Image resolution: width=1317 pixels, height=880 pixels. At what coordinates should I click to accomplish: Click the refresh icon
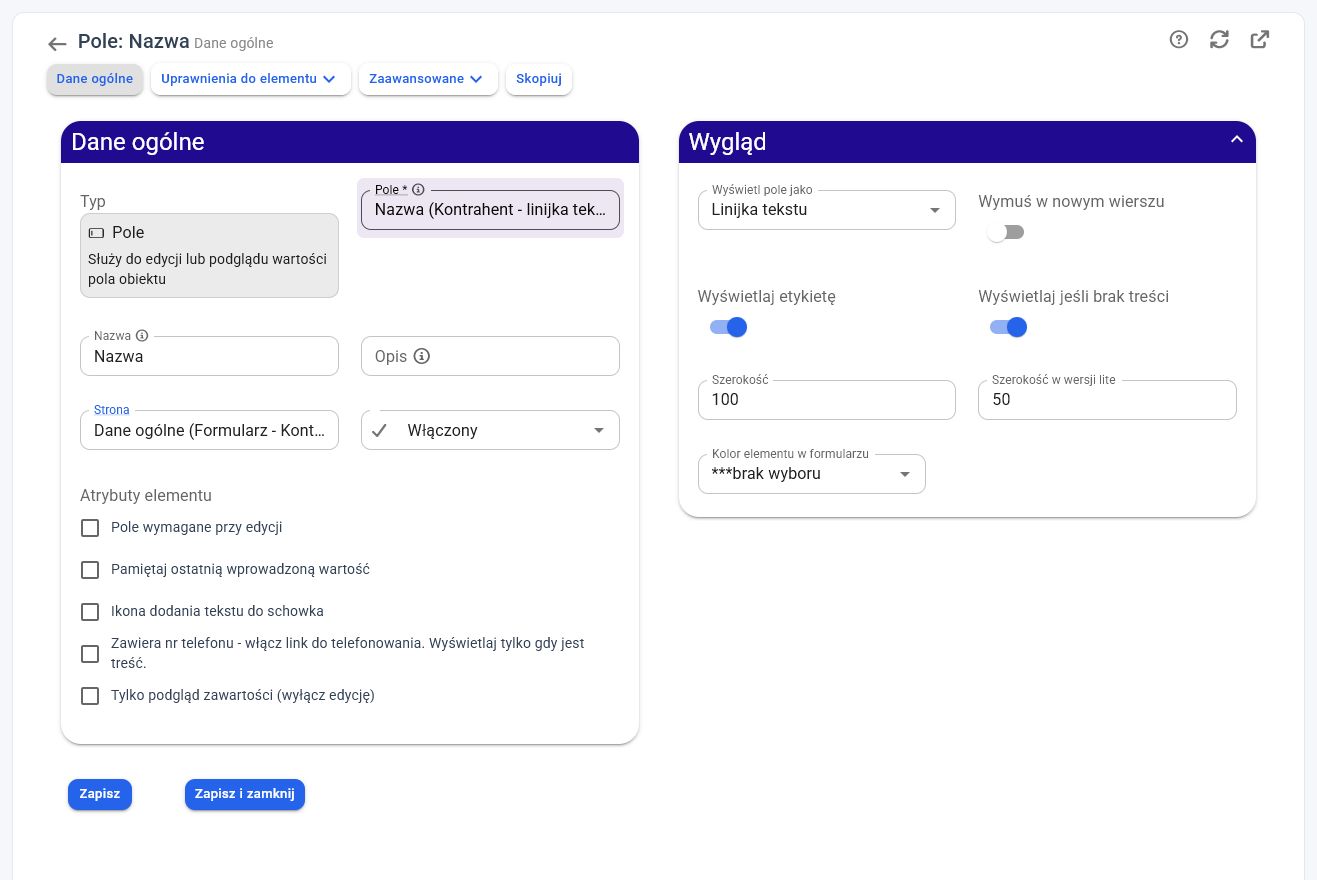pyautogui.click(x=1219, y=40)
